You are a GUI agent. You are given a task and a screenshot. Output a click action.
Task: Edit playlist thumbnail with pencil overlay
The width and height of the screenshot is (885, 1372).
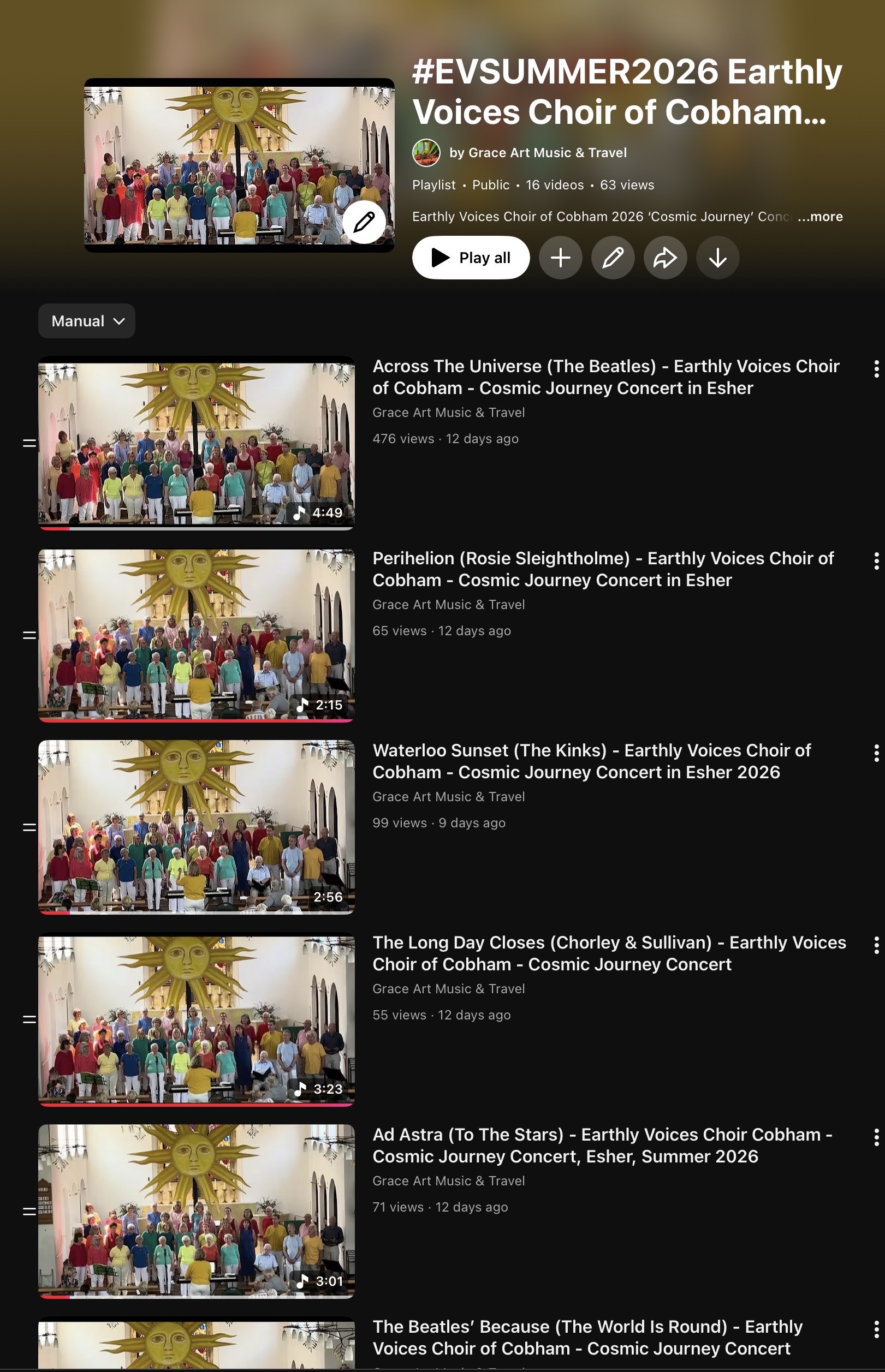pos(364,222)
